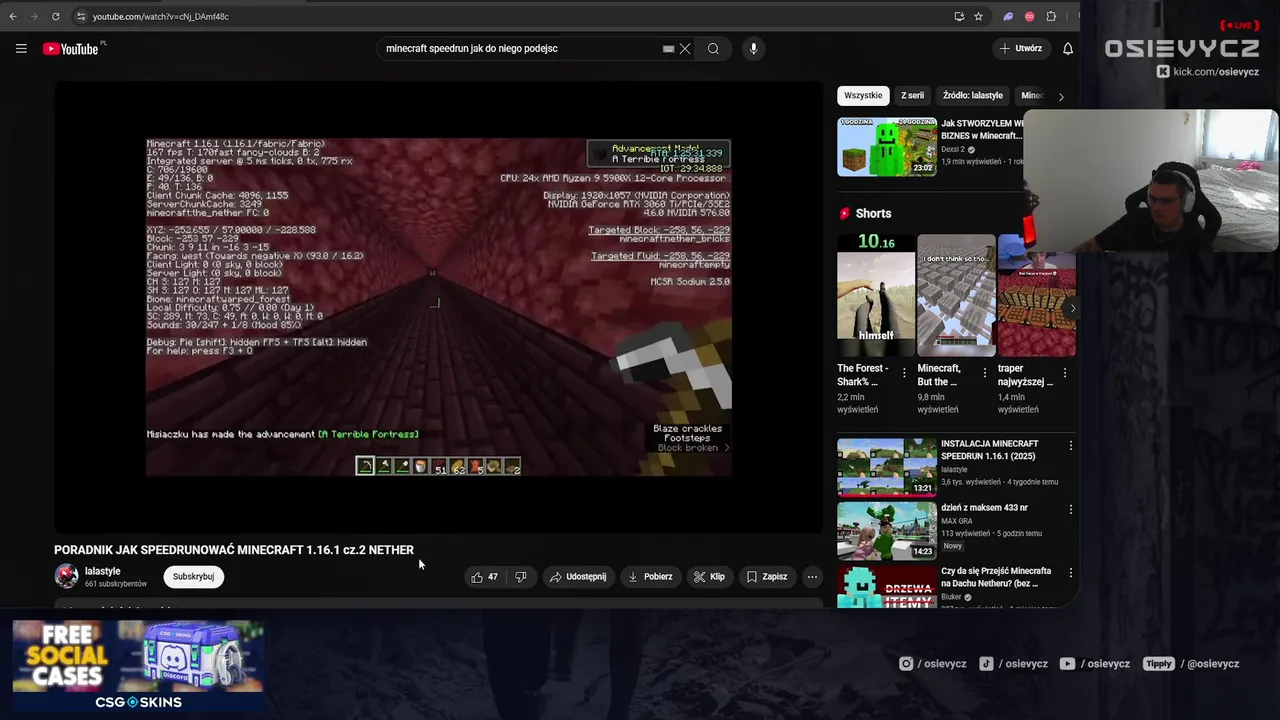Click the install/cast icon in address bar
This screenshot has width=1280, height=720.
pos(959,16)
